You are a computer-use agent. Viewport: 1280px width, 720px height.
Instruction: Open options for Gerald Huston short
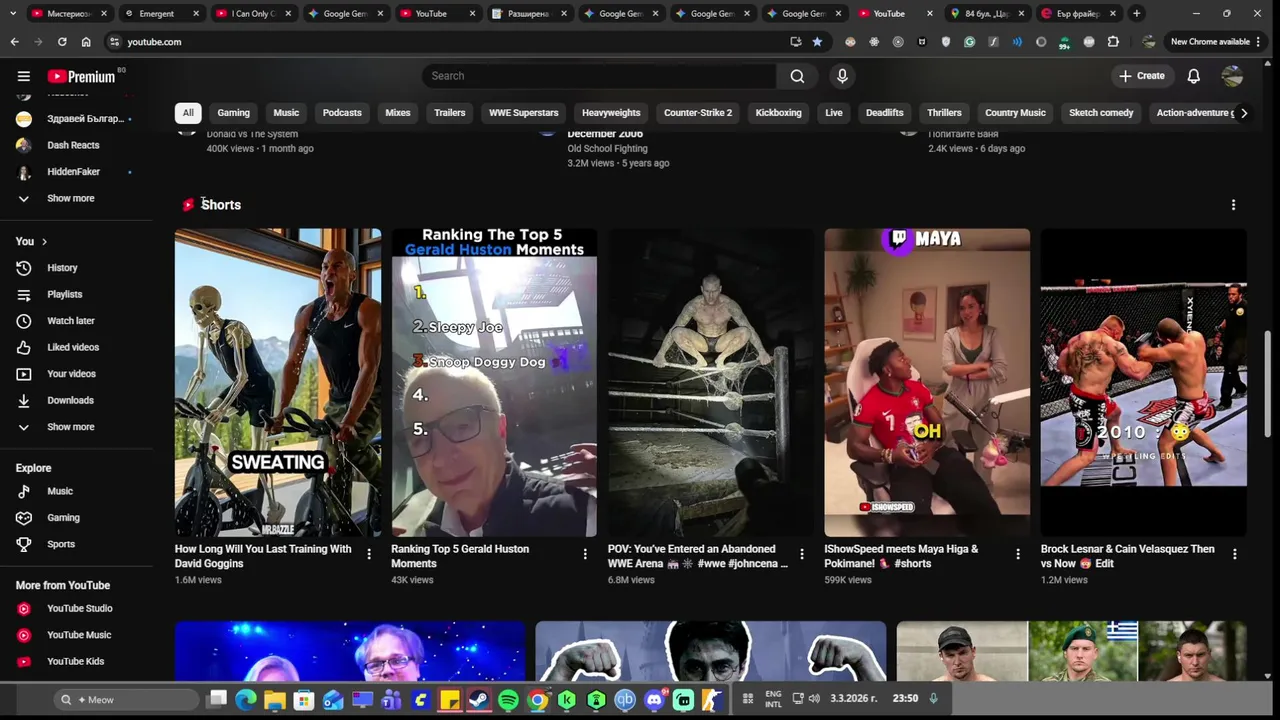click(585, 554)
